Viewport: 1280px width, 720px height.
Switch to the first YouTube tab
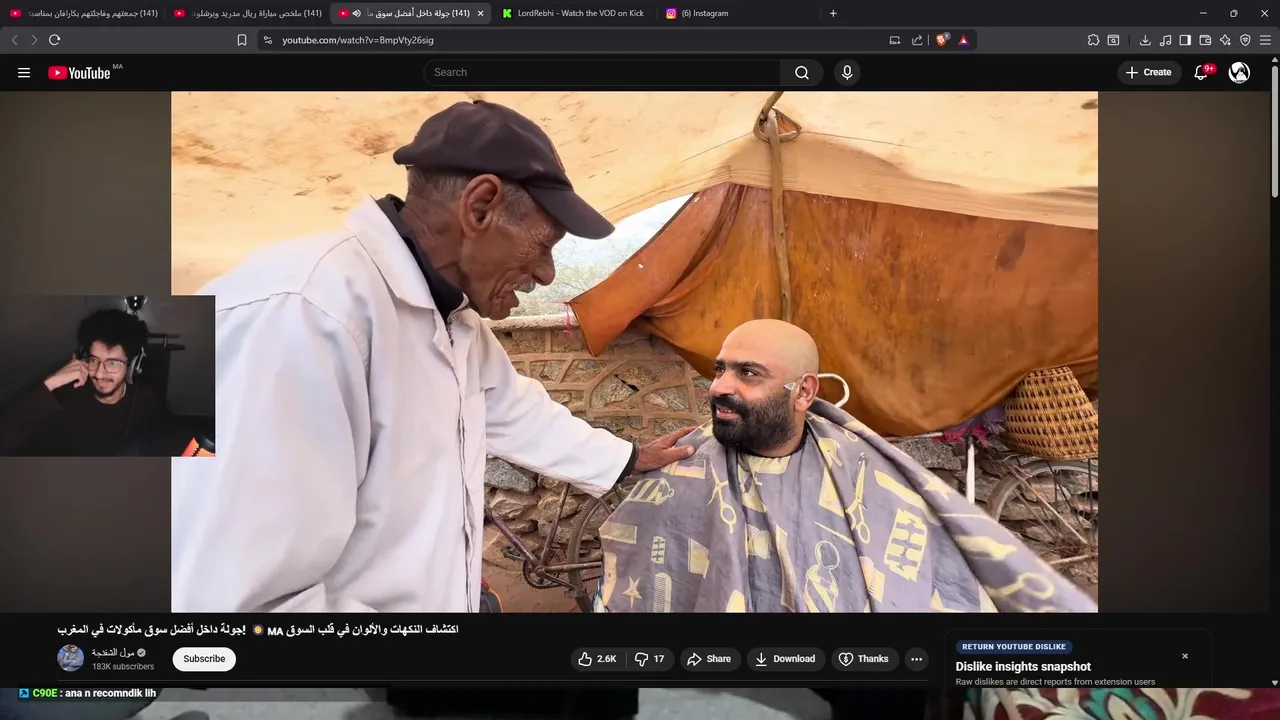pos(84,13)
